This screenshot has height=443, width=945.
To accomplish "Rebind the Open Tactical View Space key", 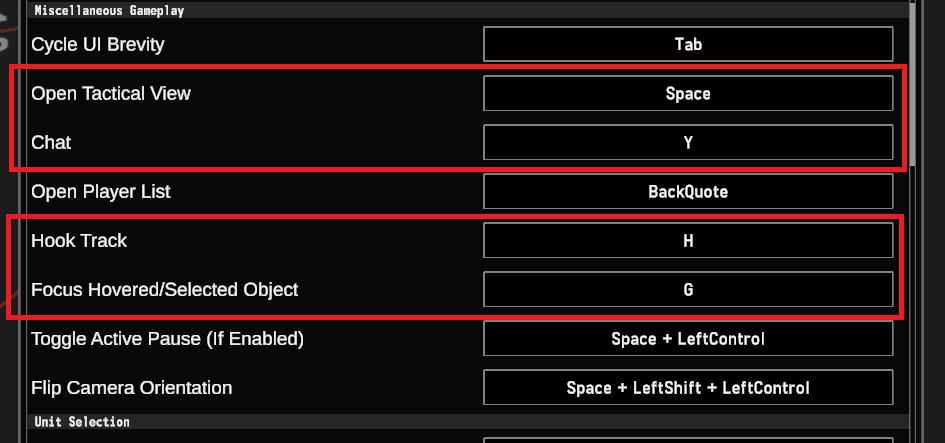I will pyautogui.click(x=688, y=93).
